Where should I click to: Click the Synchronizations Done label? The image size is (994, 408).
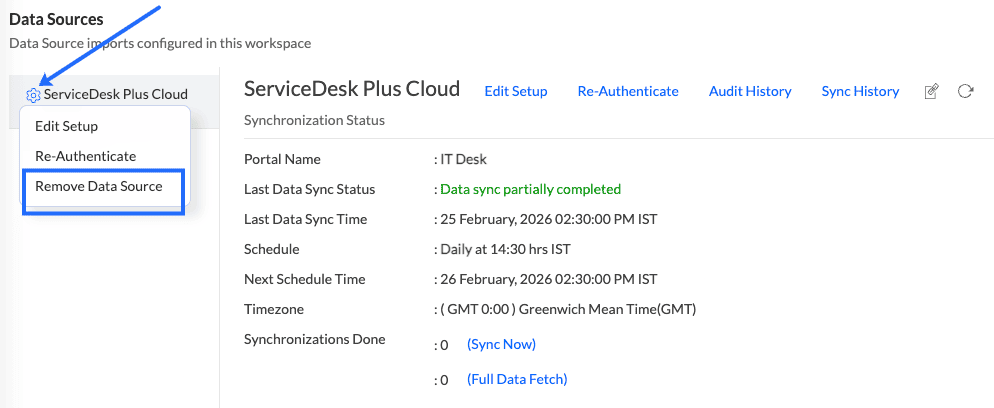314,339
